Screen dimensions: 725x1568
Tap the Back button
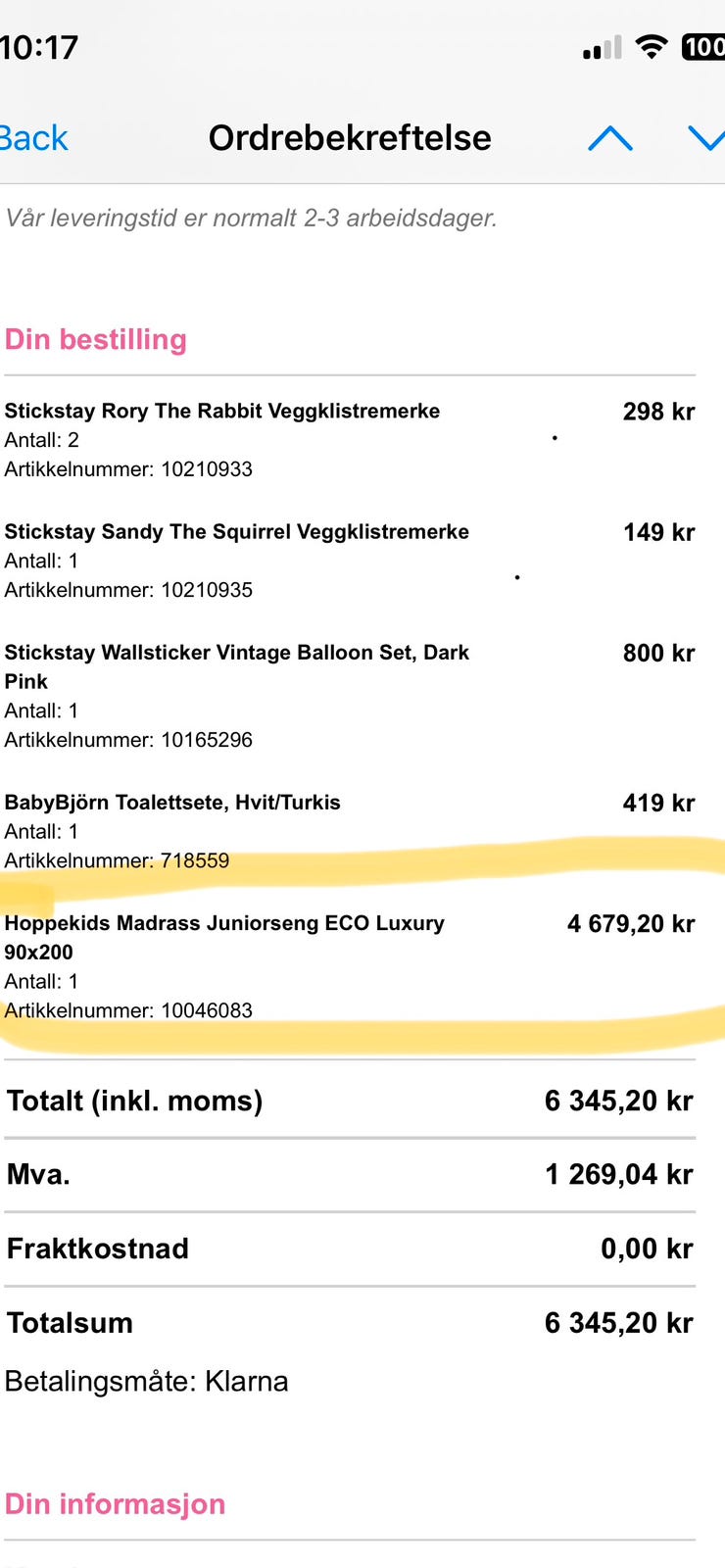pos(33,138)
